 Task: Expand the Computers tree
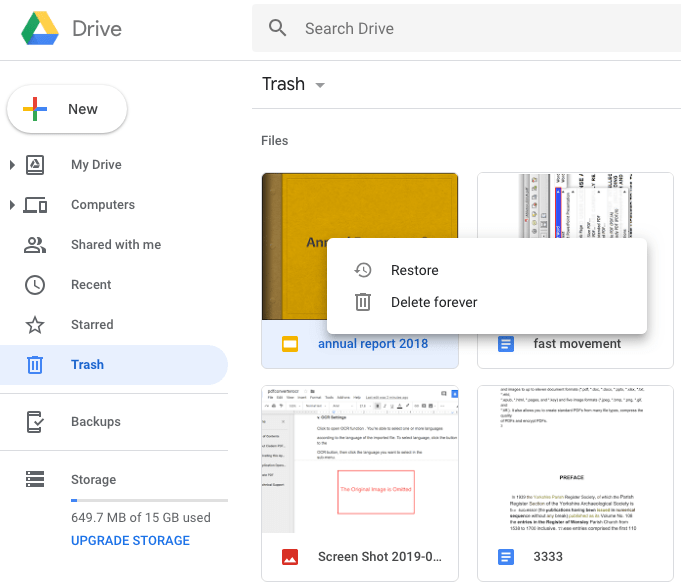coord(12,205)
